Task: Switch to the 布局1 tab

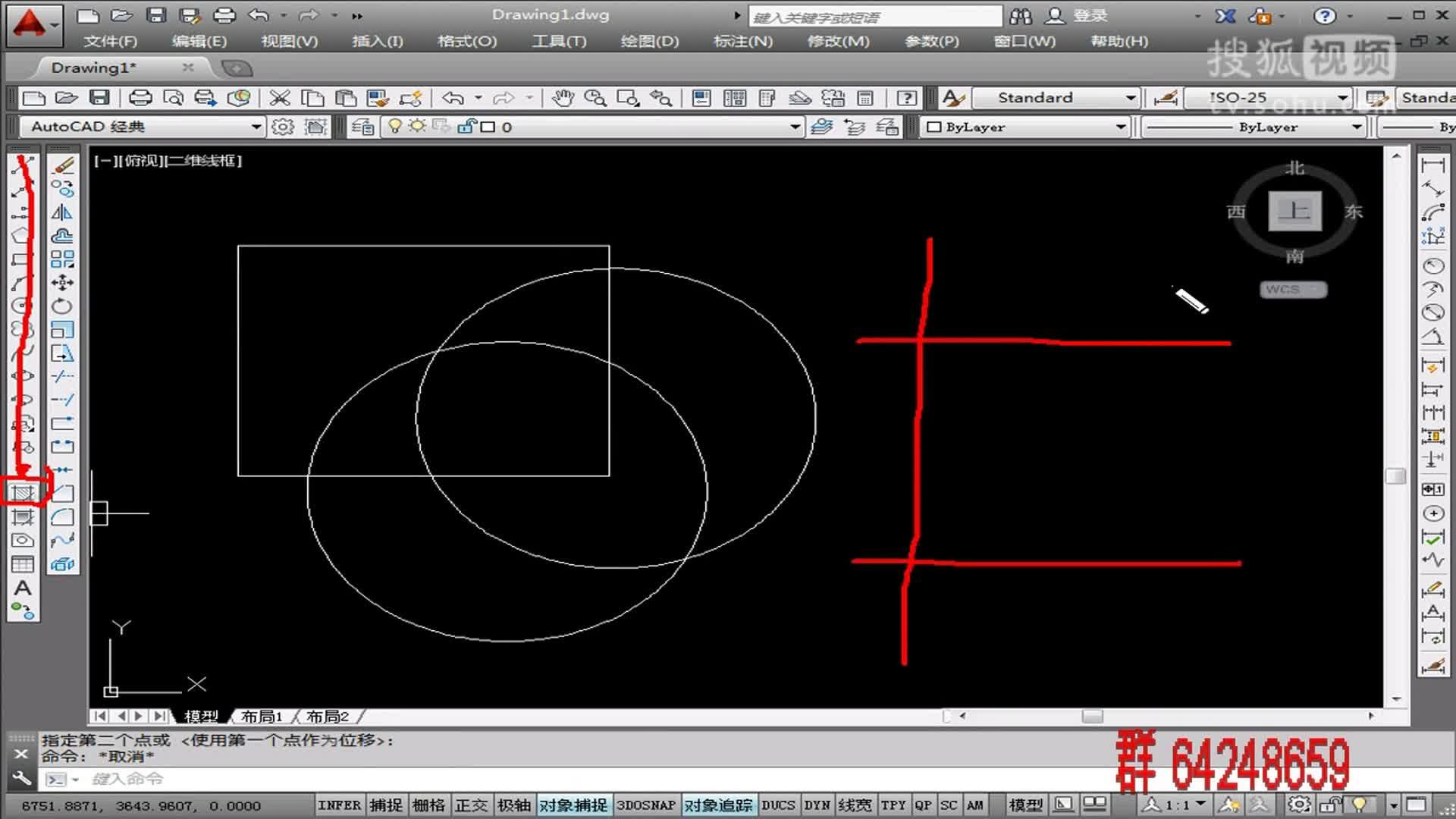Action: click(262, 715)
